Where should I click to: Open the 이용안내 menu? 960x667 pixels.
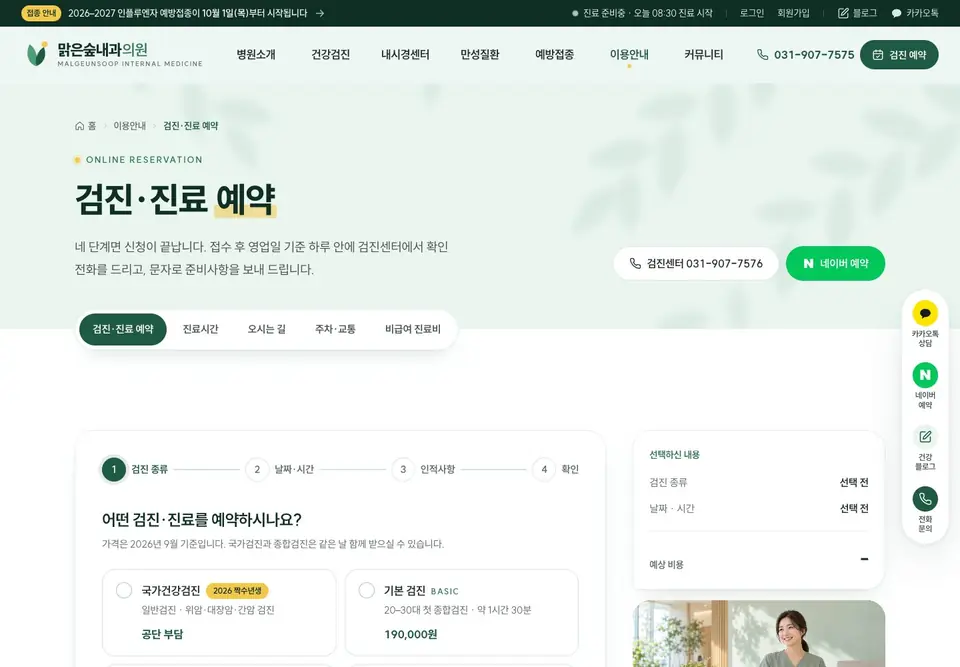tap(629, 55)
